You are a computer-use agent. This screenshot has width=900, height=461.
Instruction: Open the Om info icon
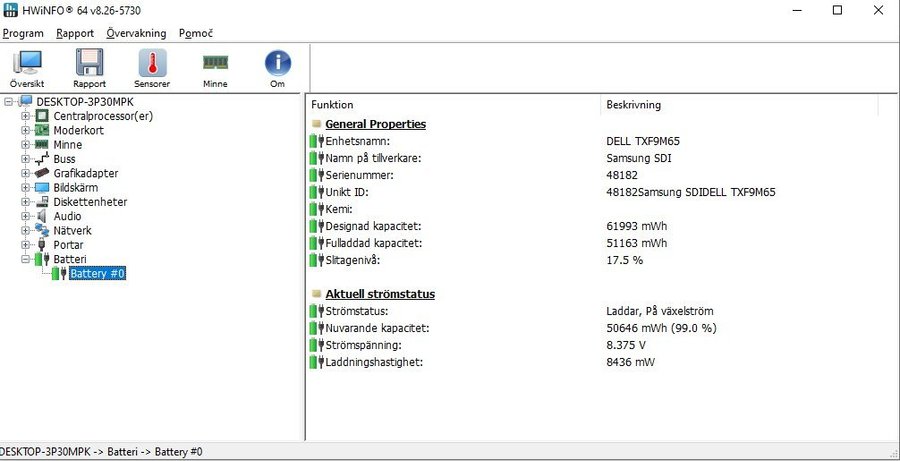point(278,63)
